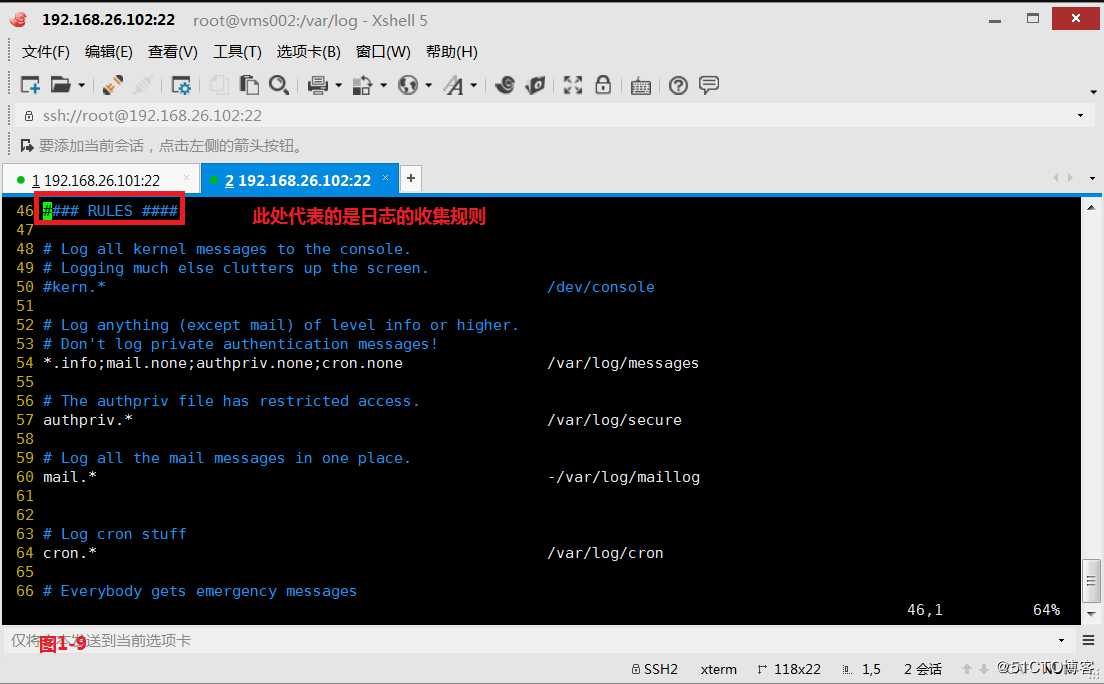The width and height of the screenshot is (1104, 684).
Task: Click the Copy icon
Action: (x=219, y=85)
